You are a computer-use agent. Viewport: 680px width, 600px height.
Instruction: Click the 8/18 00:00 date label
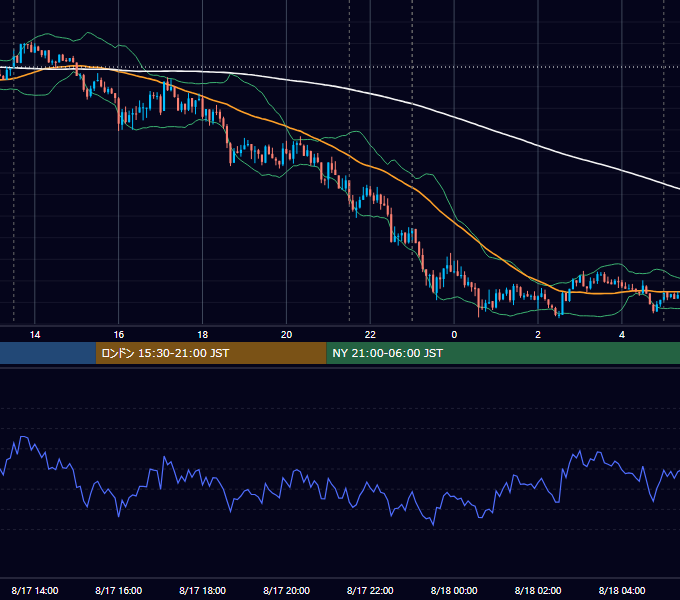454,590
